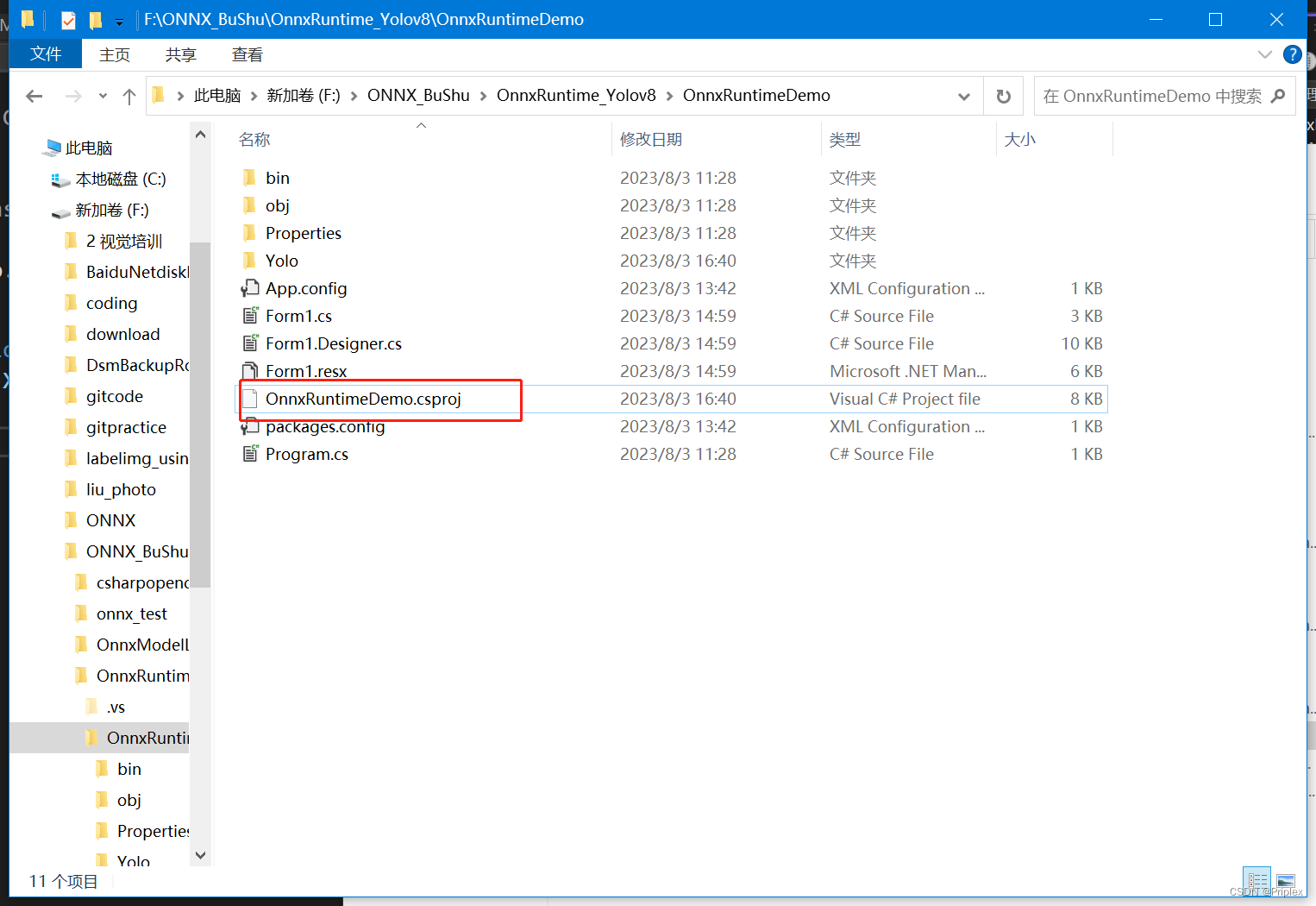Open the gitcode folder in tree
Screen dimensions: 1316x906
(115, 397)
